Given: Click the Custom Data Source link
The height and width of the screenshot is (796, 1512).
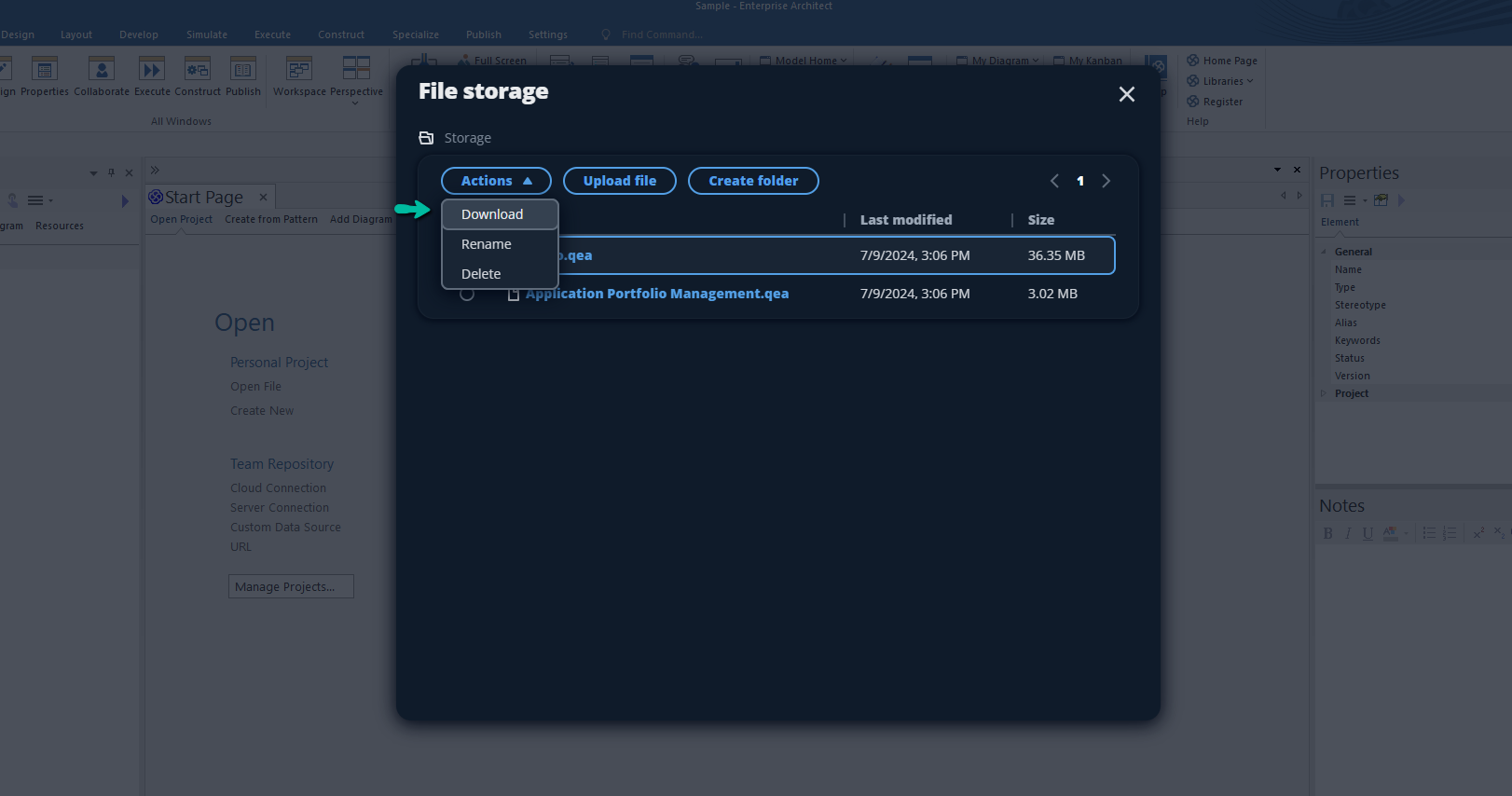Looking at the screenshot, I should click(285, 528).
